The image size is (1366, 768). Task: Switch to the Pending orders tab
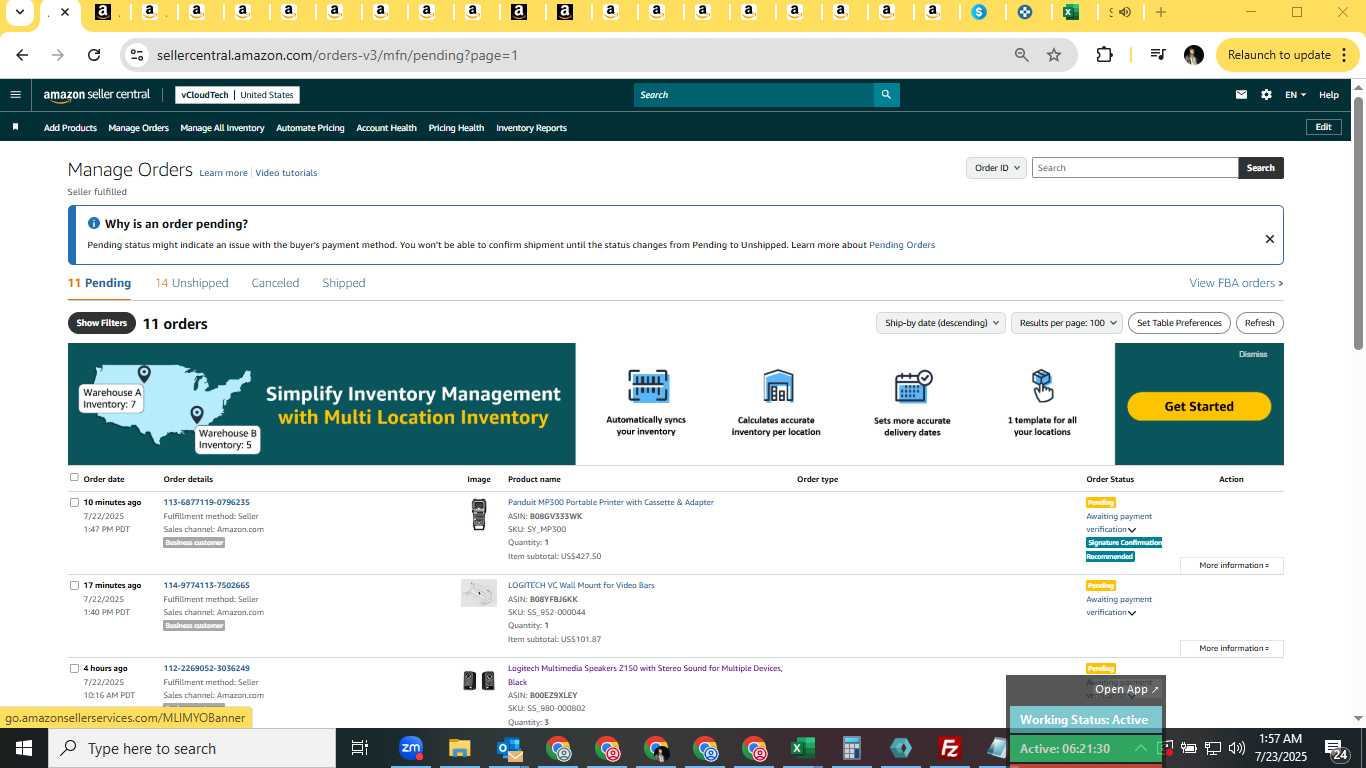[99, 283]
